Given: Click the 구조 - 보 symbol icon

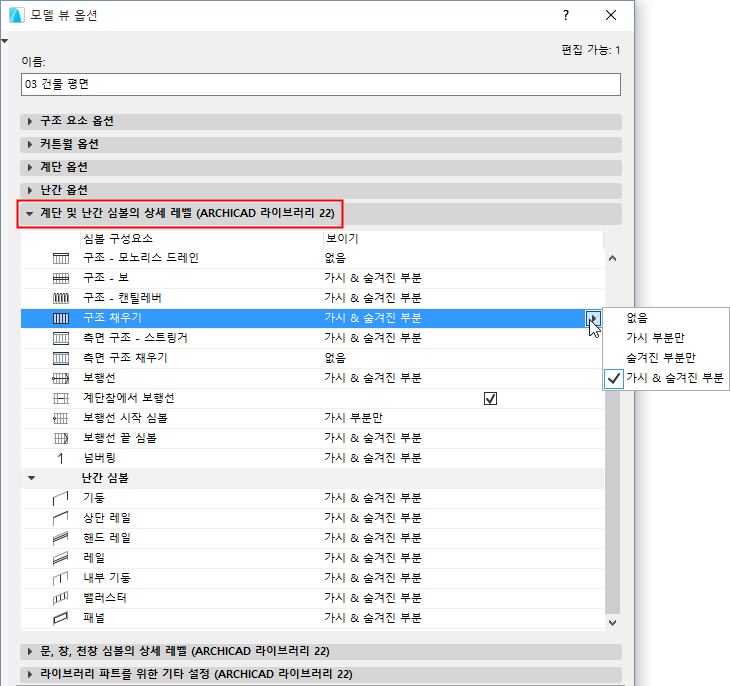Looking at the screenshot, I should (x=61, y=278).
